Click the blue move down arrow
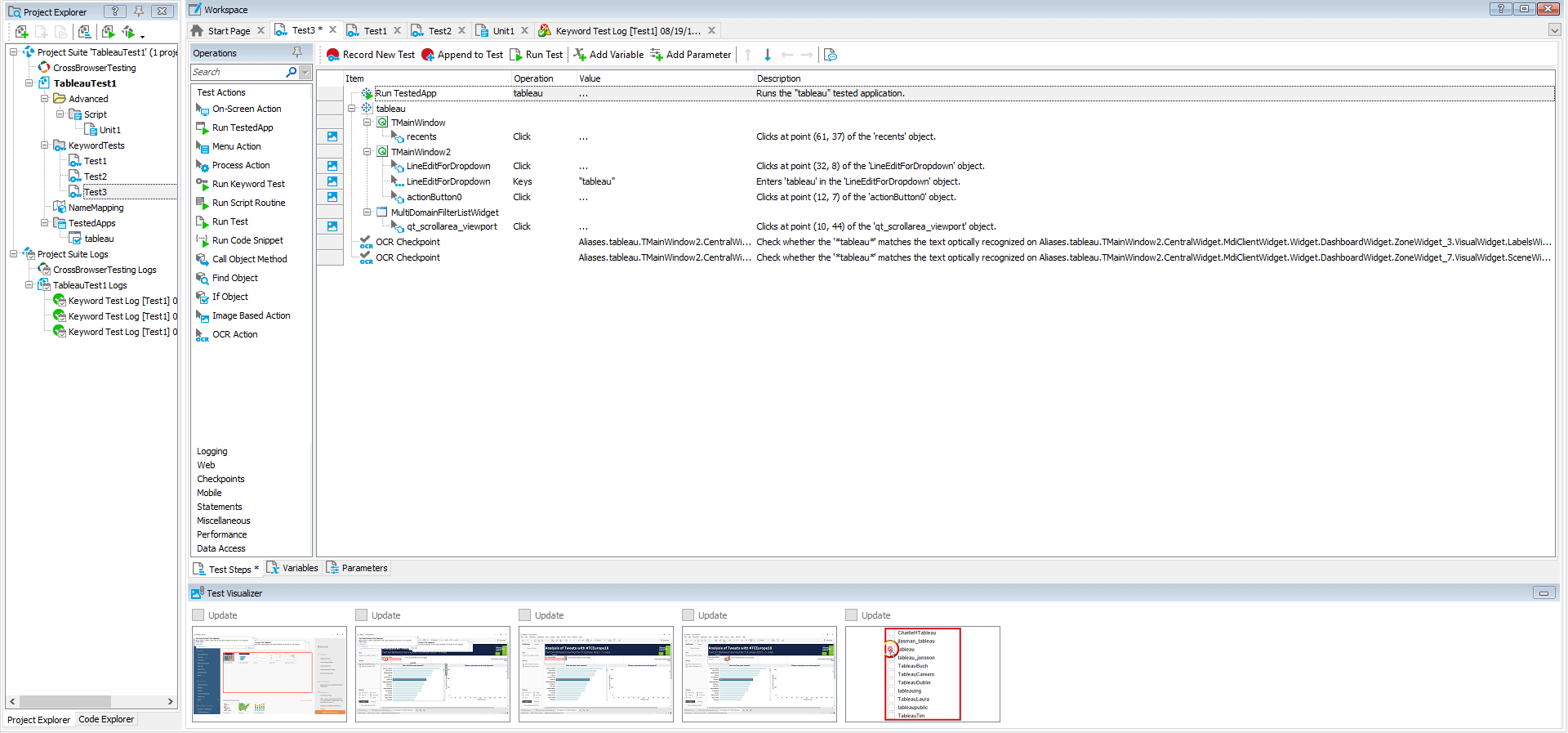This screenshot has height=733, width=1568. 768,55
